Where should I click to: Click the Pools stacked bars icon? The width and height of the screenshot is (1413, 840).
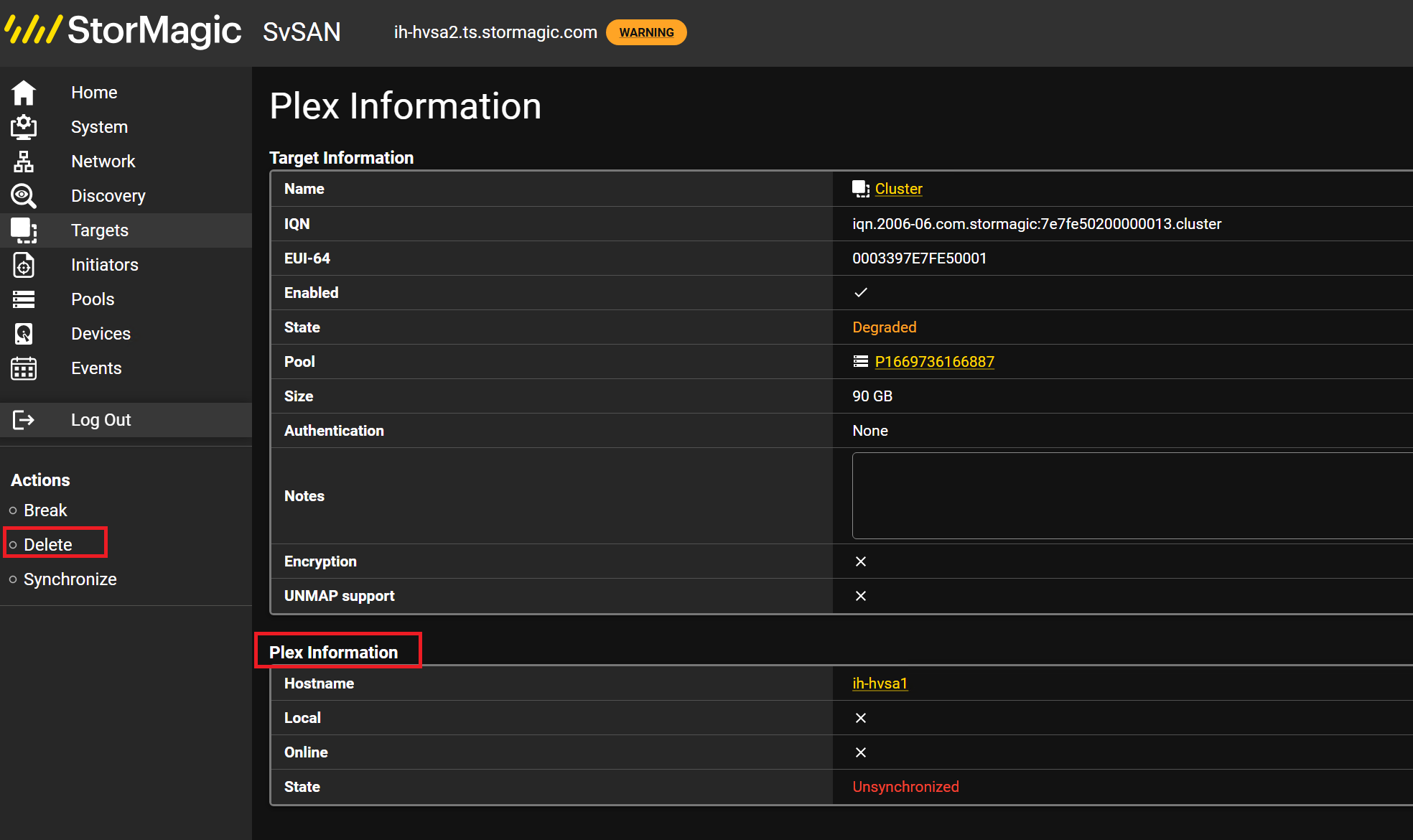coord(24,299)
